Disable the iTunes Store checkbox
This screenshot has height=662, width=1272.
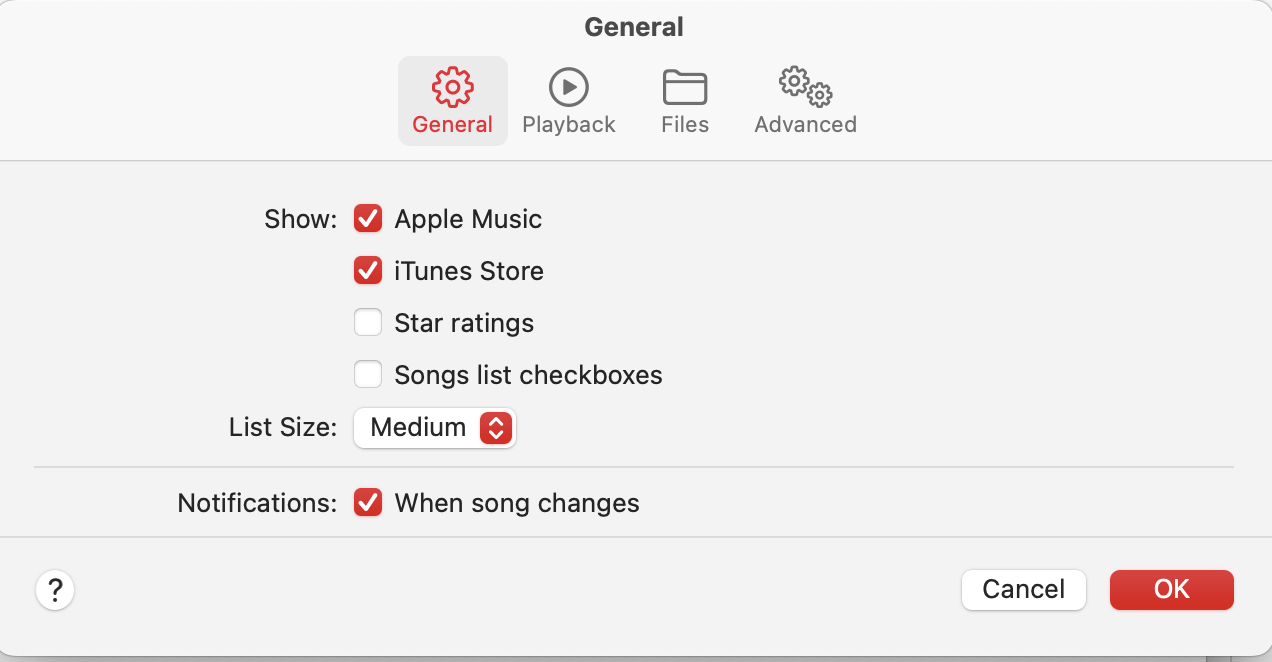(x=368, y=271)
